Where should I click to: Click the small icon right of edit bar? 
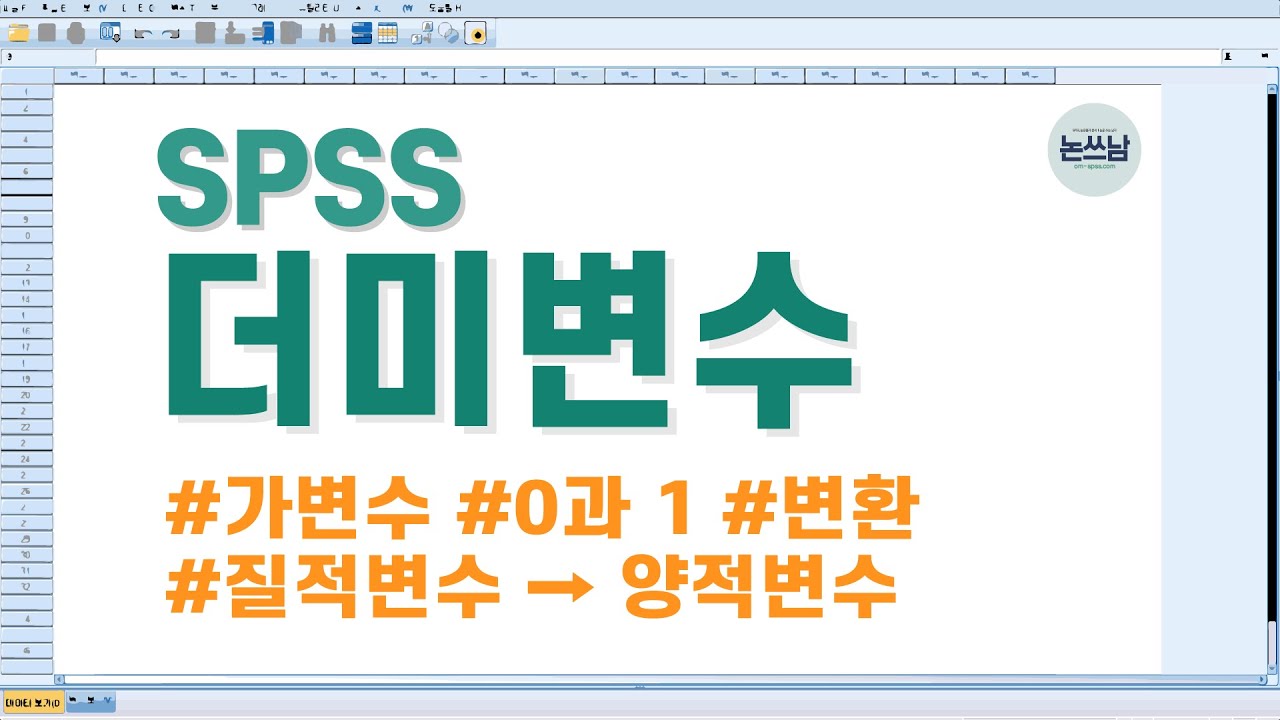(1228, 57)
